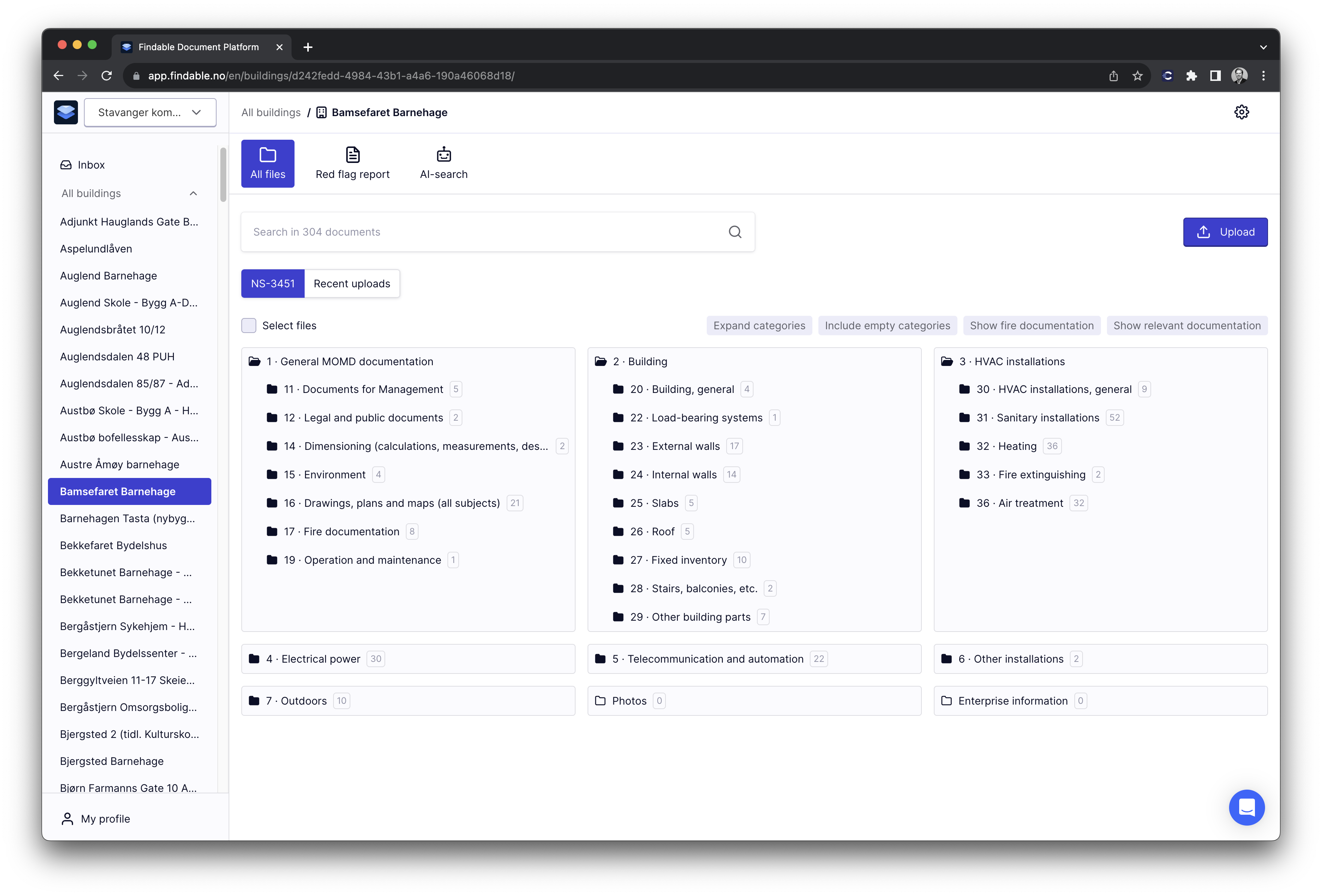
Task: Collapse the All buildings list
Action: point(193,193)
